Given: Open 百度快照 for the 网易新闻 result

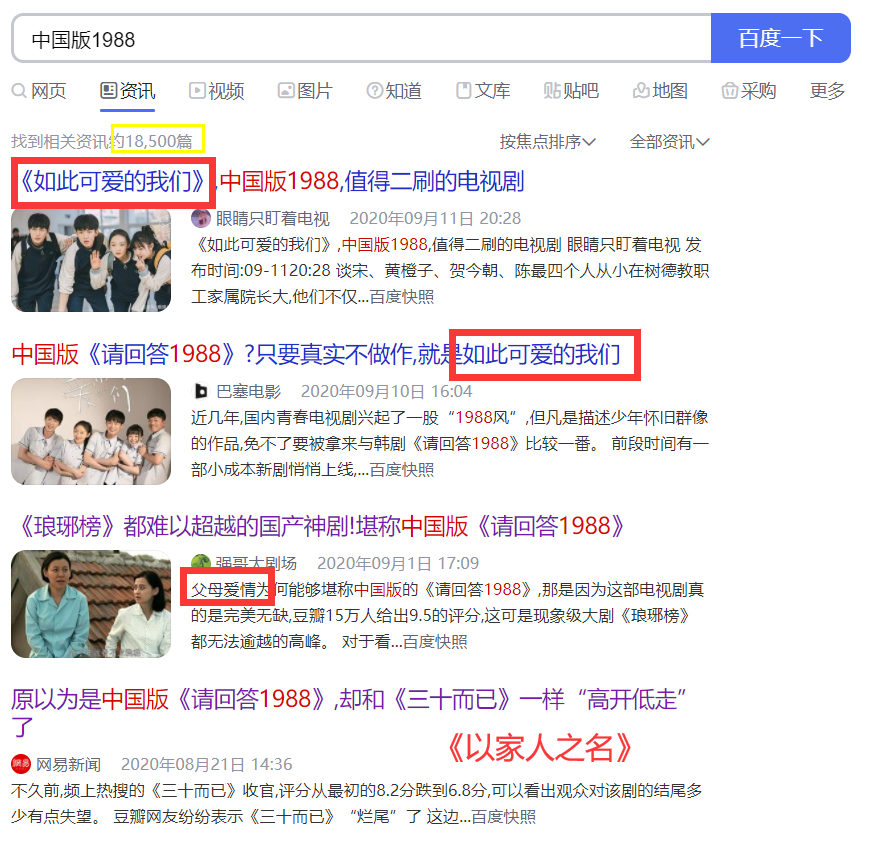Looking at the screenshot, I should pos(503,817).
